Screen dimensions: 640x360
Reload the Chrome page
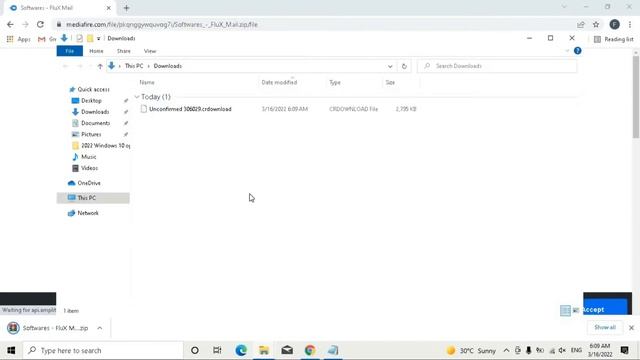pyautogui.click(x=40, y=24)
